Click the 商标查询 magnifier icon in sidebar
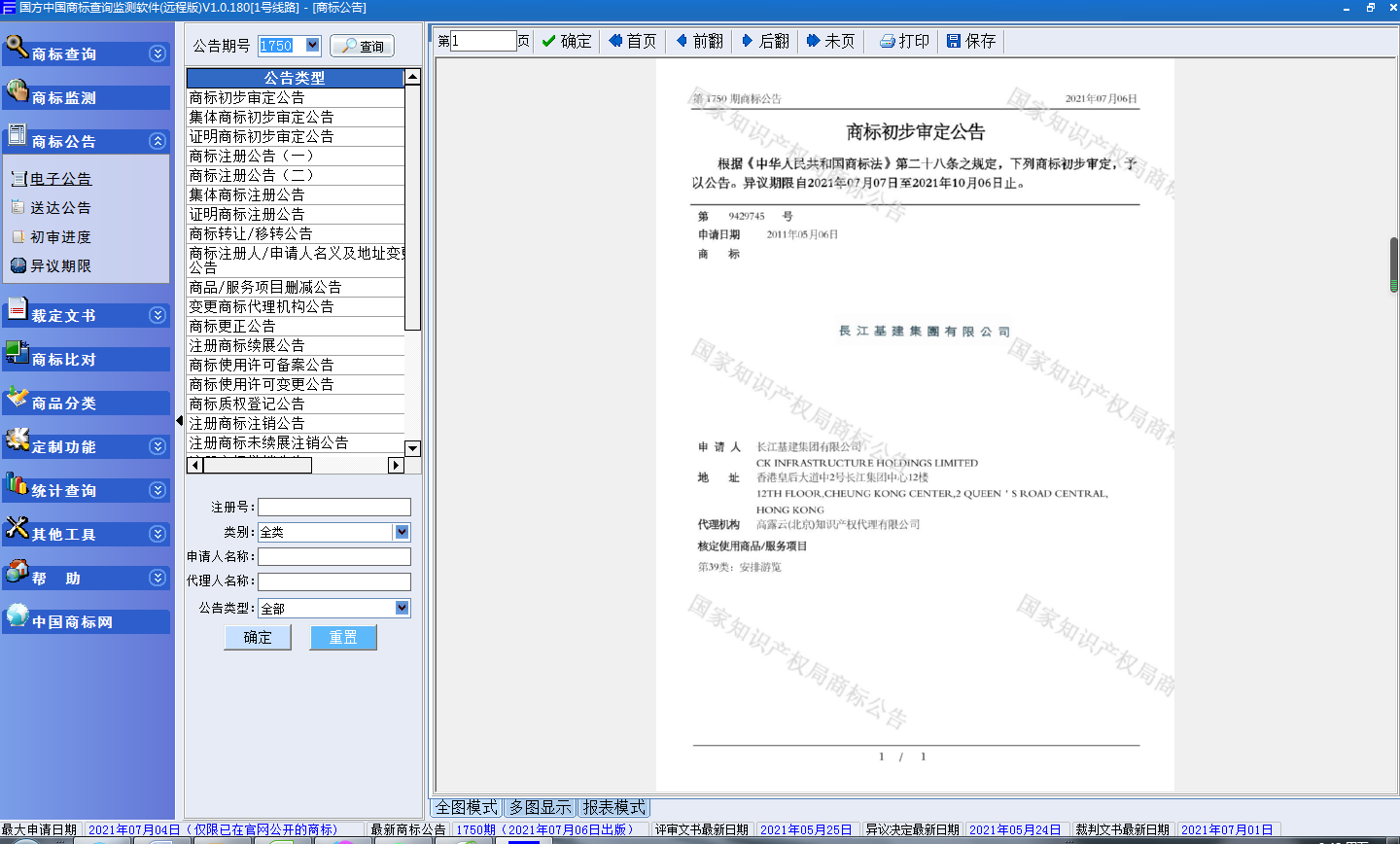The width and height of the screenshot is (1400, 844). tap(17, 46)
